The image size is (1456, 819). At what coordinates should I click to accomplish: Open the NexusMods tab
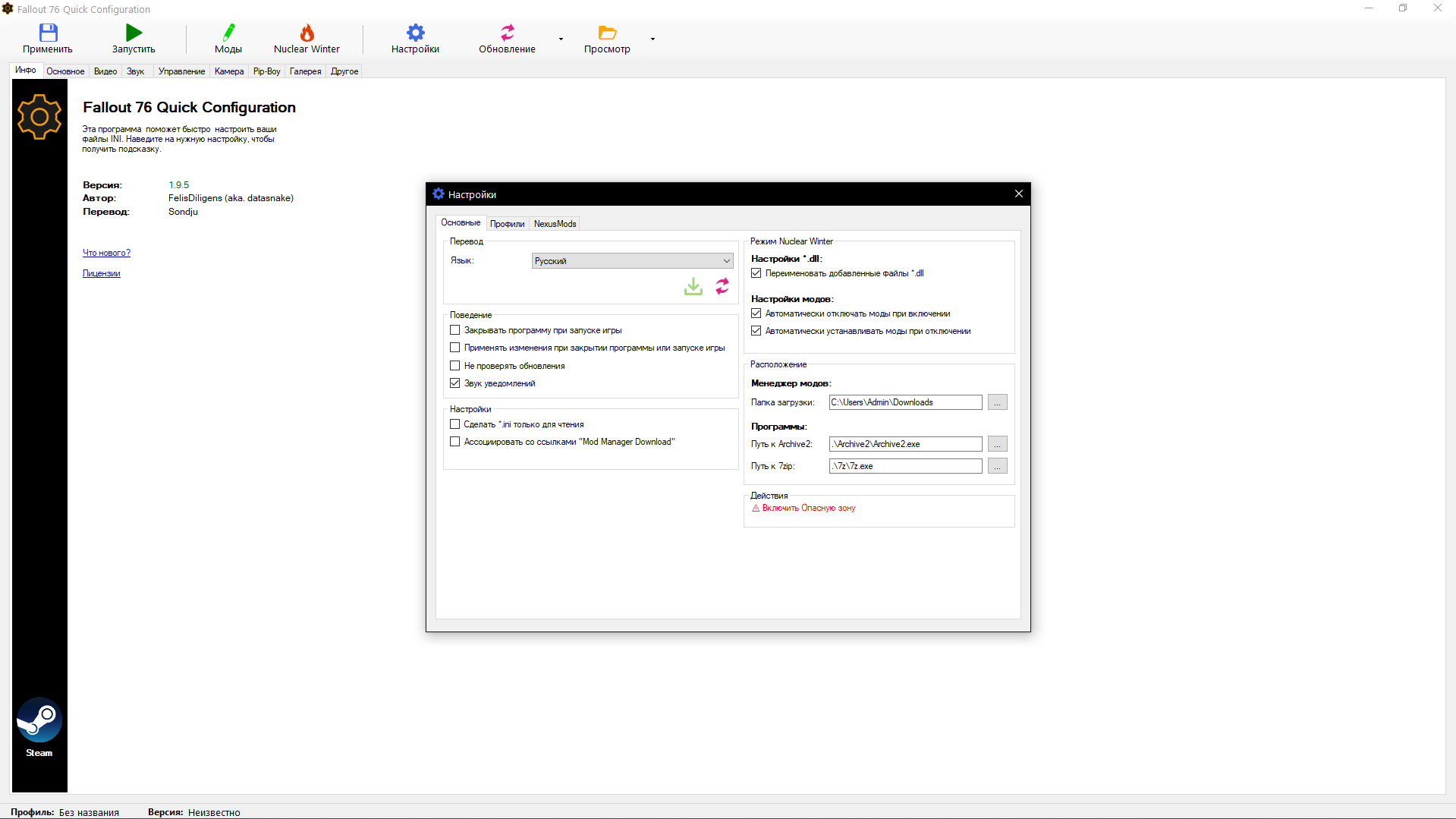click(555, 224)
